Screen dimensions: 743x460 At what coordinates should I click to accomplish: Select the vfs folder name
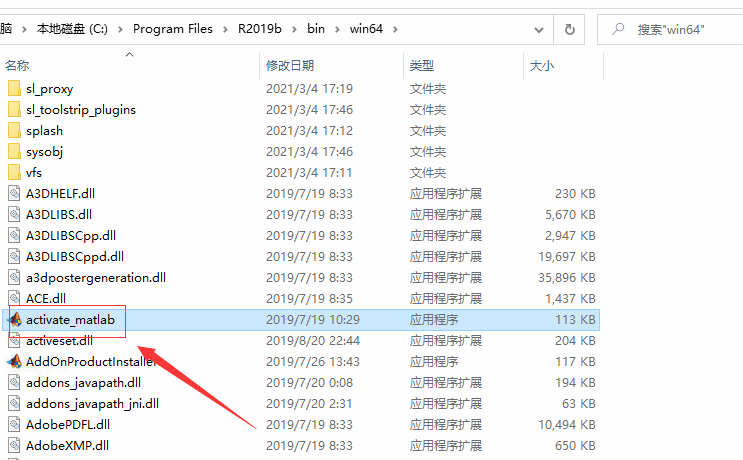34,172
